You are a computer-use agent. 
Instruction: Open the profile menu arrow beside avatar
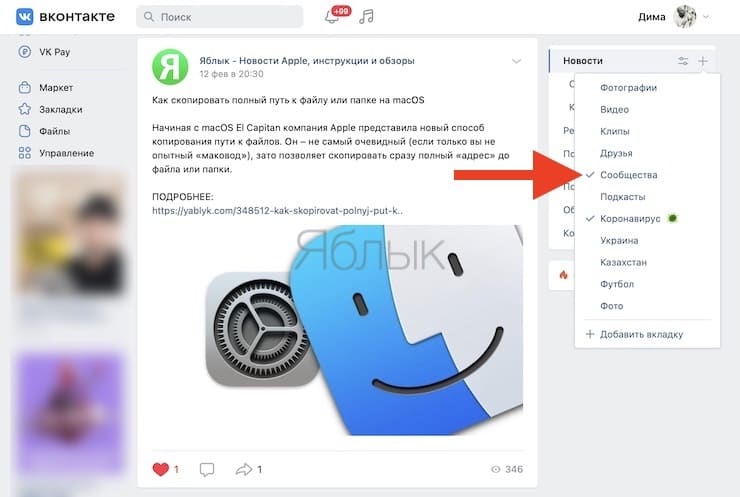point(706,17)
